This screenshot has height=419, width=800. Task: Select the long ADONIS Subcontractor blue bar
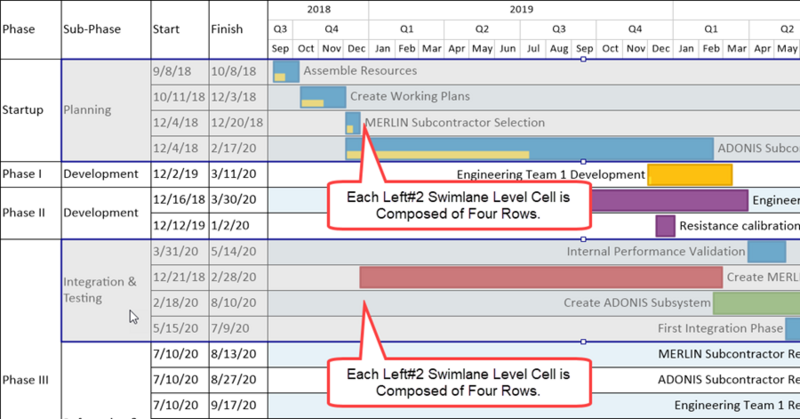(x=530, y=149)
